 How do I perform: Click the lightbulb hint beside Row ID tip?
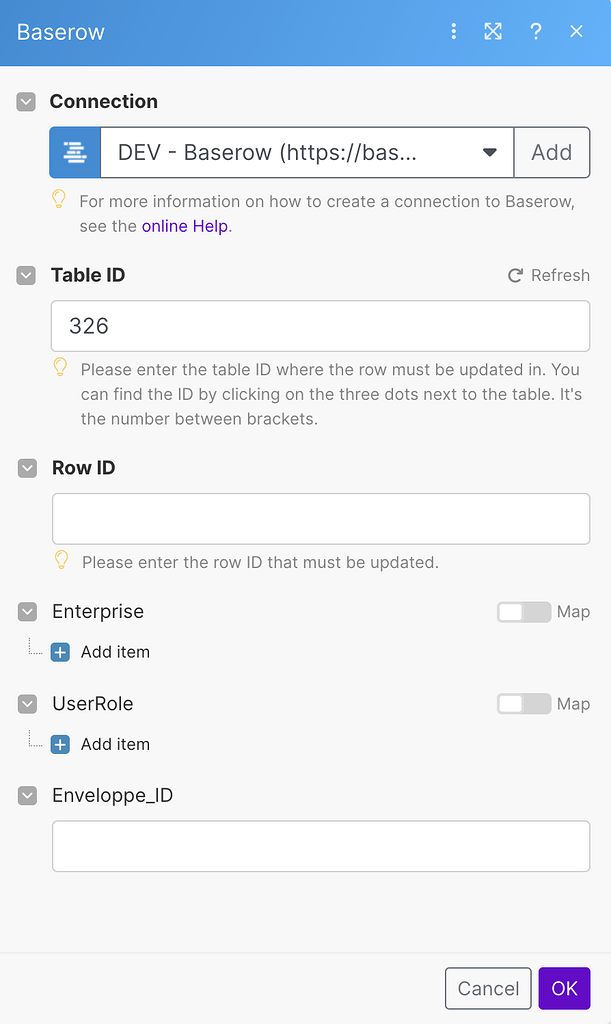pyautogui.click(x=59, y=562)
